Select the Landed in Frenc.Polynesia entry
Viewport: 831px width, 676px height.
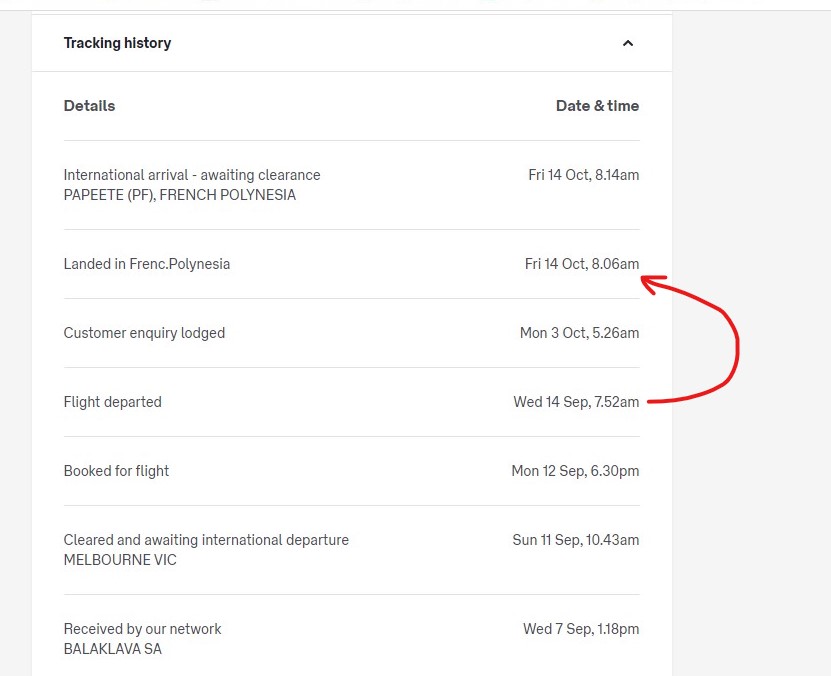point(147,264)
